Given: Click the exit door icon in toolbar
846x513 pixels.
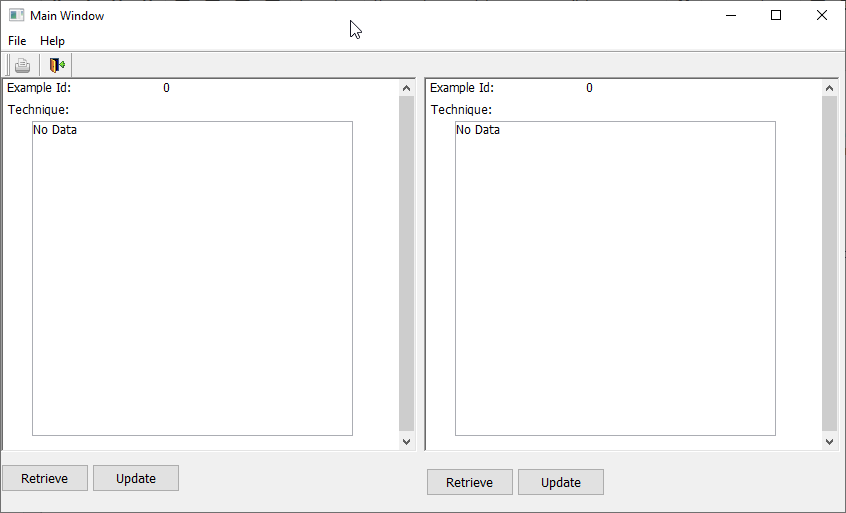Looking at the screenshot, I should pos(57,66).
